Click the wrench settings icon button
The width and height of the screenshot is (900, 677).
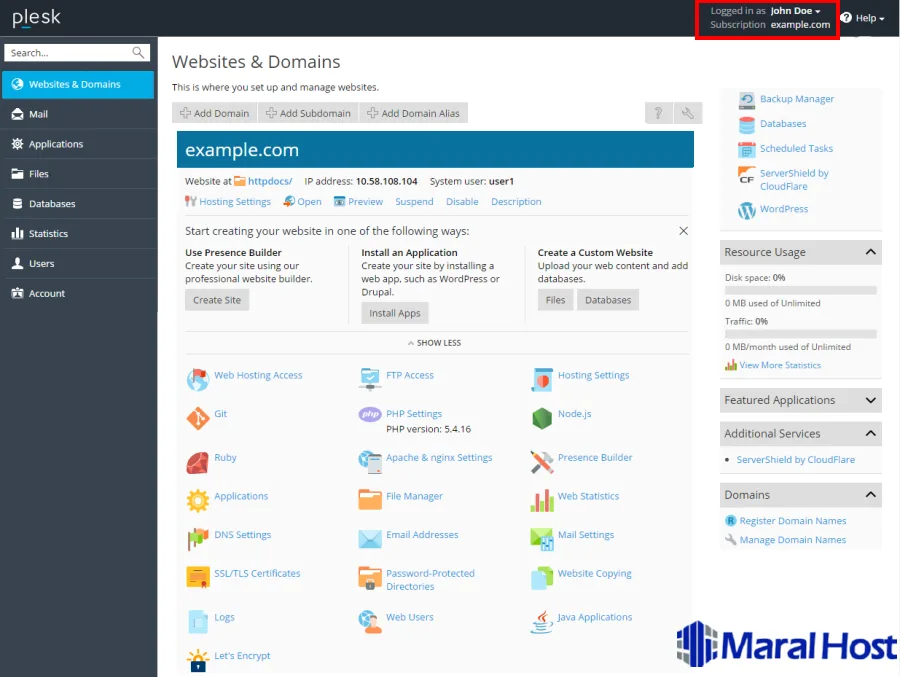coord(688,113)
